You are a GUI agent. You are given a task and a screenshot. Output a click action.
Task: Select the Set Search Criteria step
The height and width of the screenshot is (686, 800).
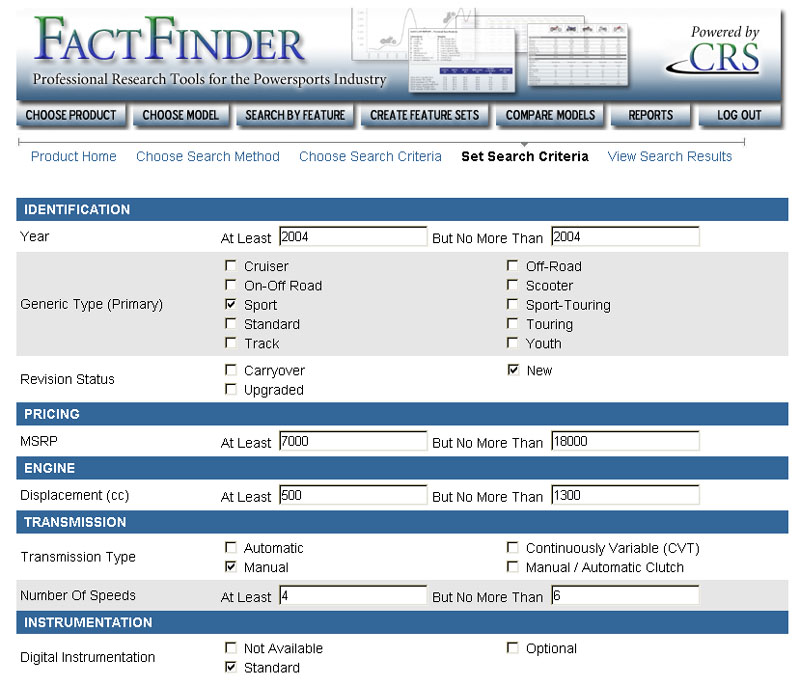(x=524, y=156)
